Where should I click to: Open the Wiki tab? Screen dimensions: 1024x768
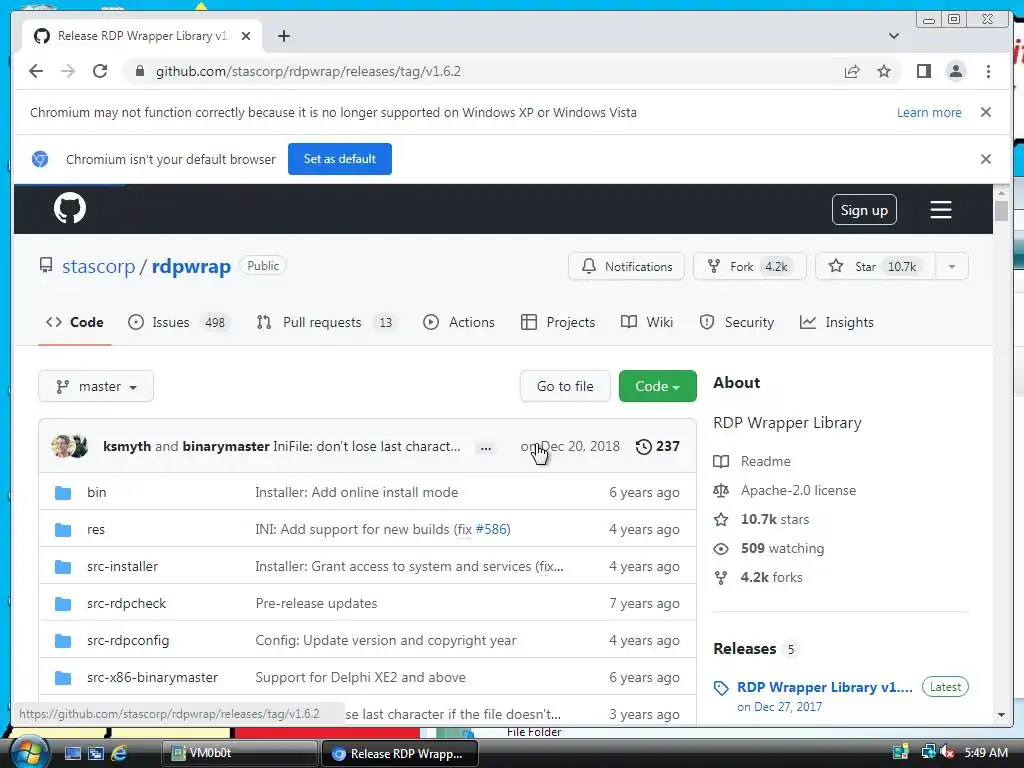coord(647,322)
